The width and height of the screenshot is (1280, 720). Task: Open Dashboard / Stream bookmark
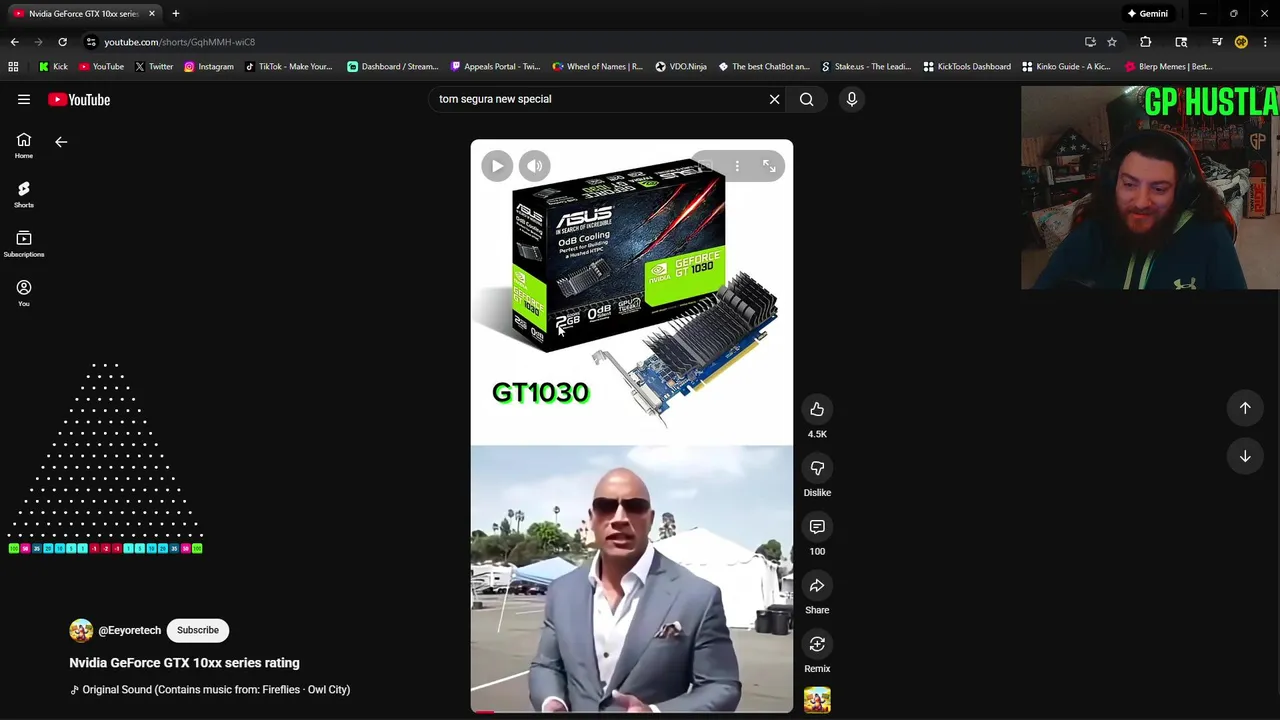392,67
